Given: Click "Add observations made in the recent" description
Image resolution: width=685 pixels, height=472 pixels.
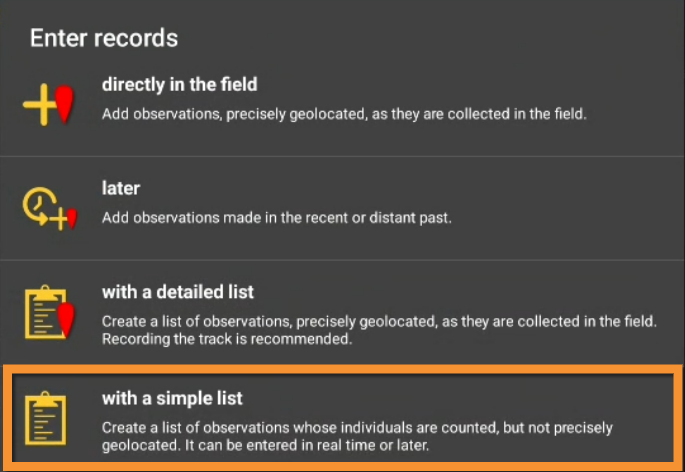Looking at the screenshot, I should coord(220,217).
